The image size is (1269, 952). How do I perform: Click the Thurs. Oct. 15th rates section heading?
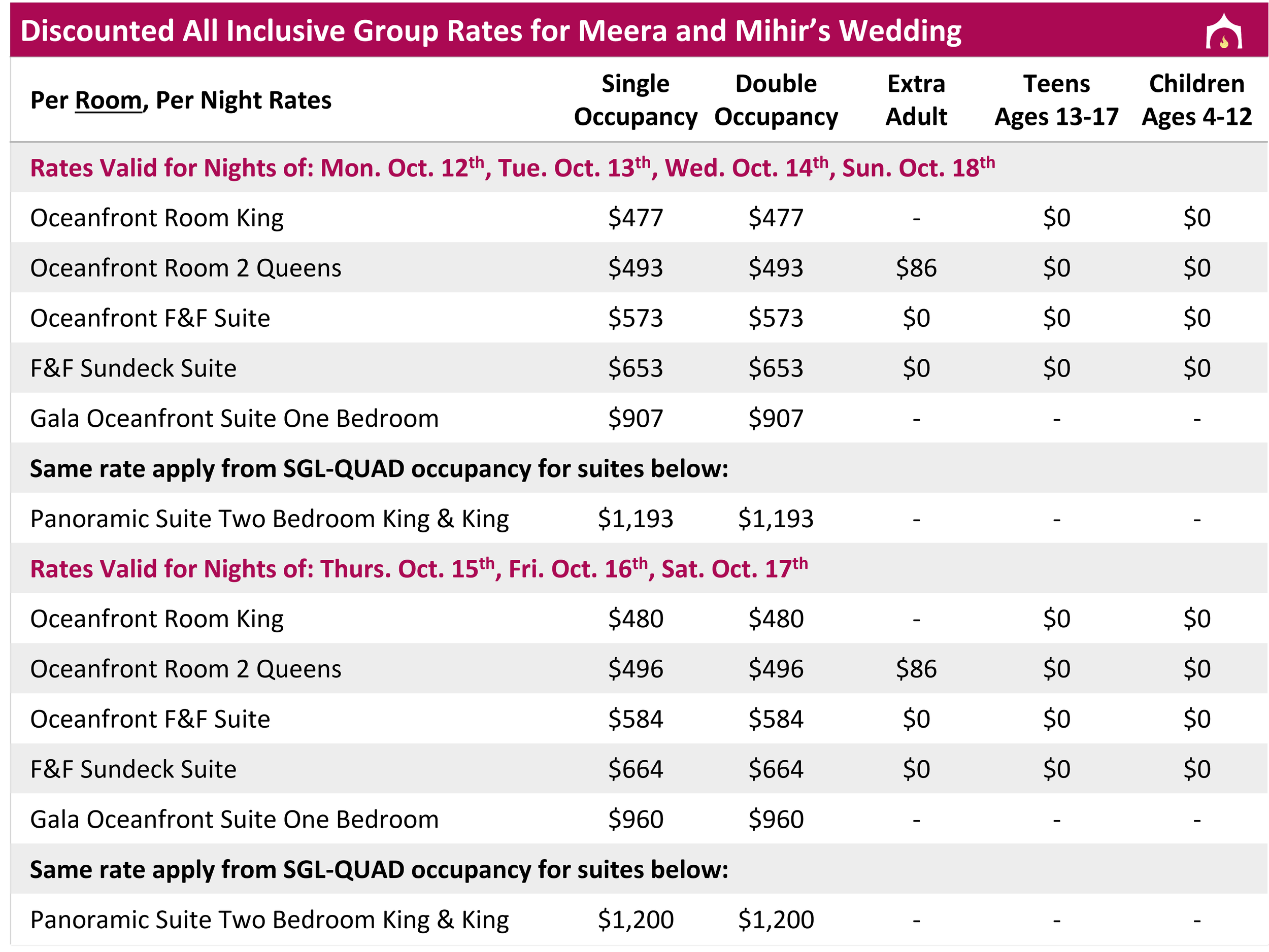click(x=419, y=569)
